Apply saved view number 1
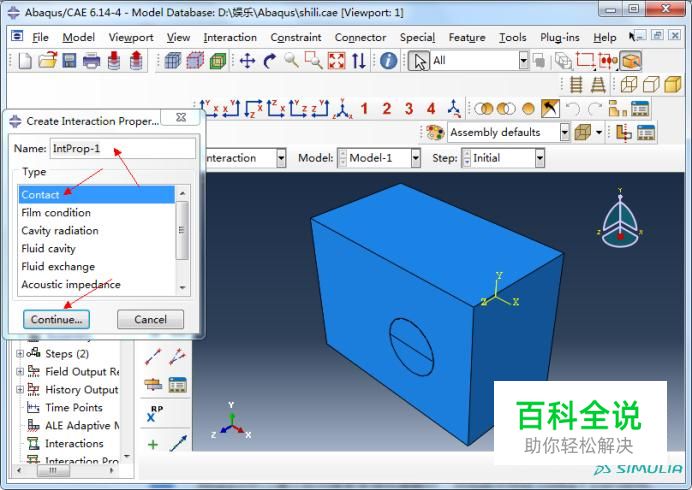The width and height of the screenshot is (692, 490). coord(364,109)
